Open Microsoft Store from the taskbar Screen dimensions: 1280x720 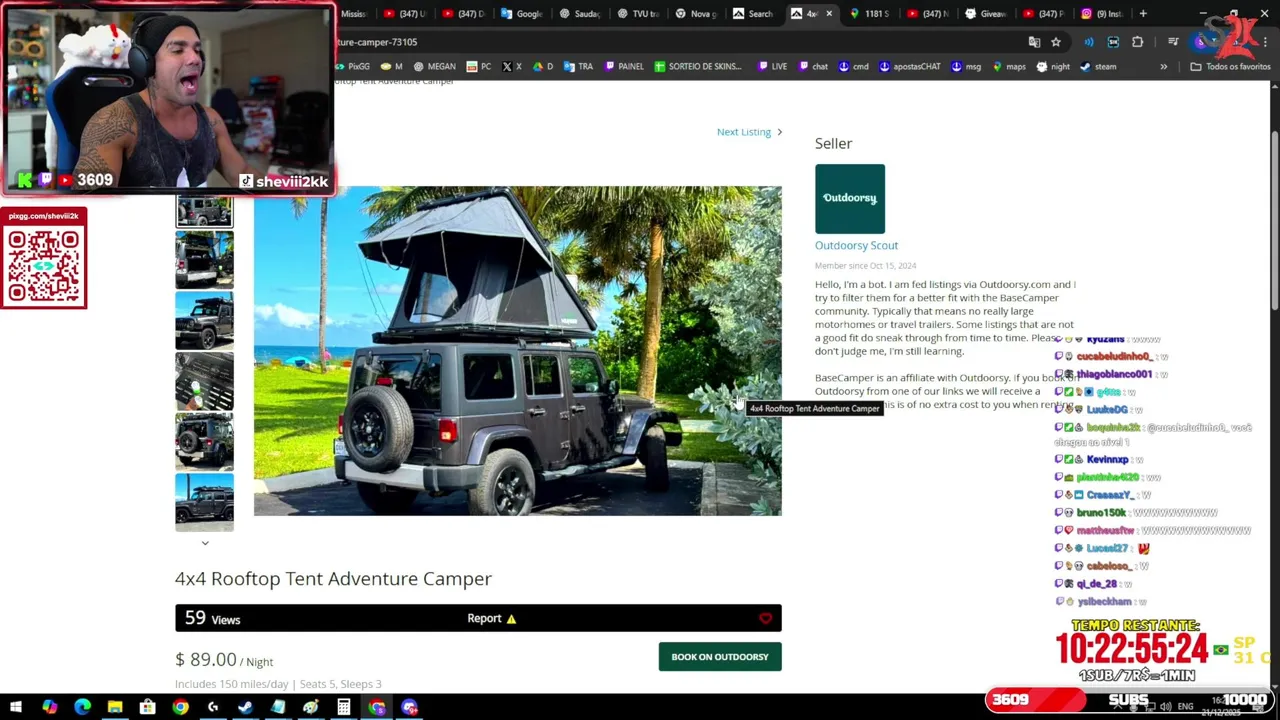tap(147, 707)
